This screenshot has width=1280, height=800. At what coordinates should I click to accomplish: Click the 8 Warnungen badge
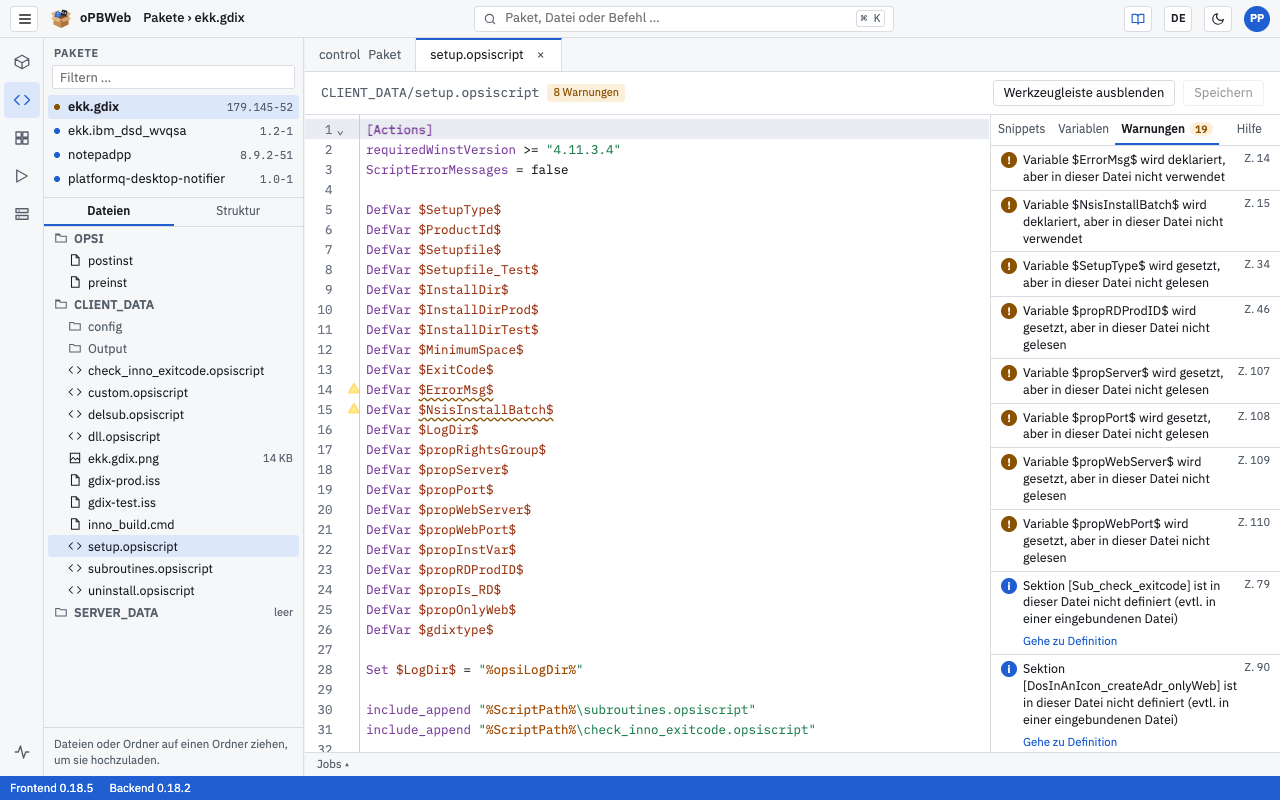click(586, 93)
